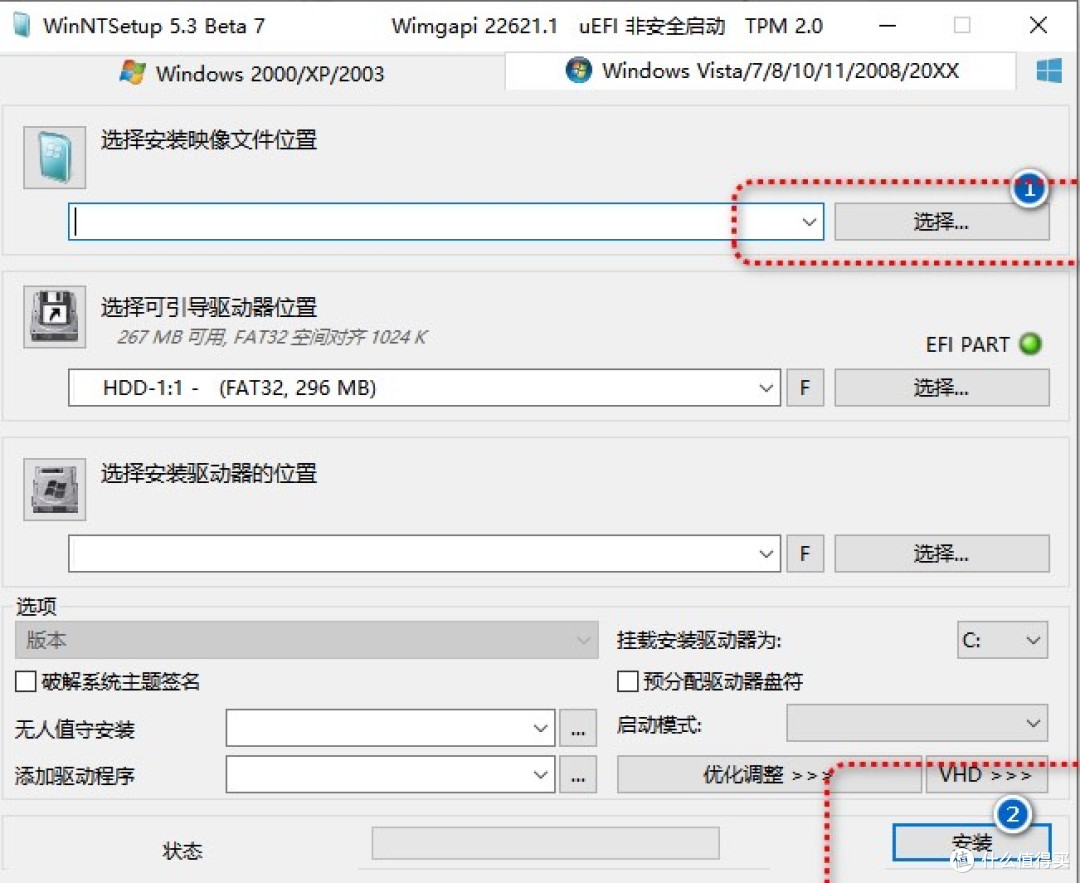This screenshot has height=883, width=1080.
Task: Click 选择... button for image file
Action: [x=942, y=222]
